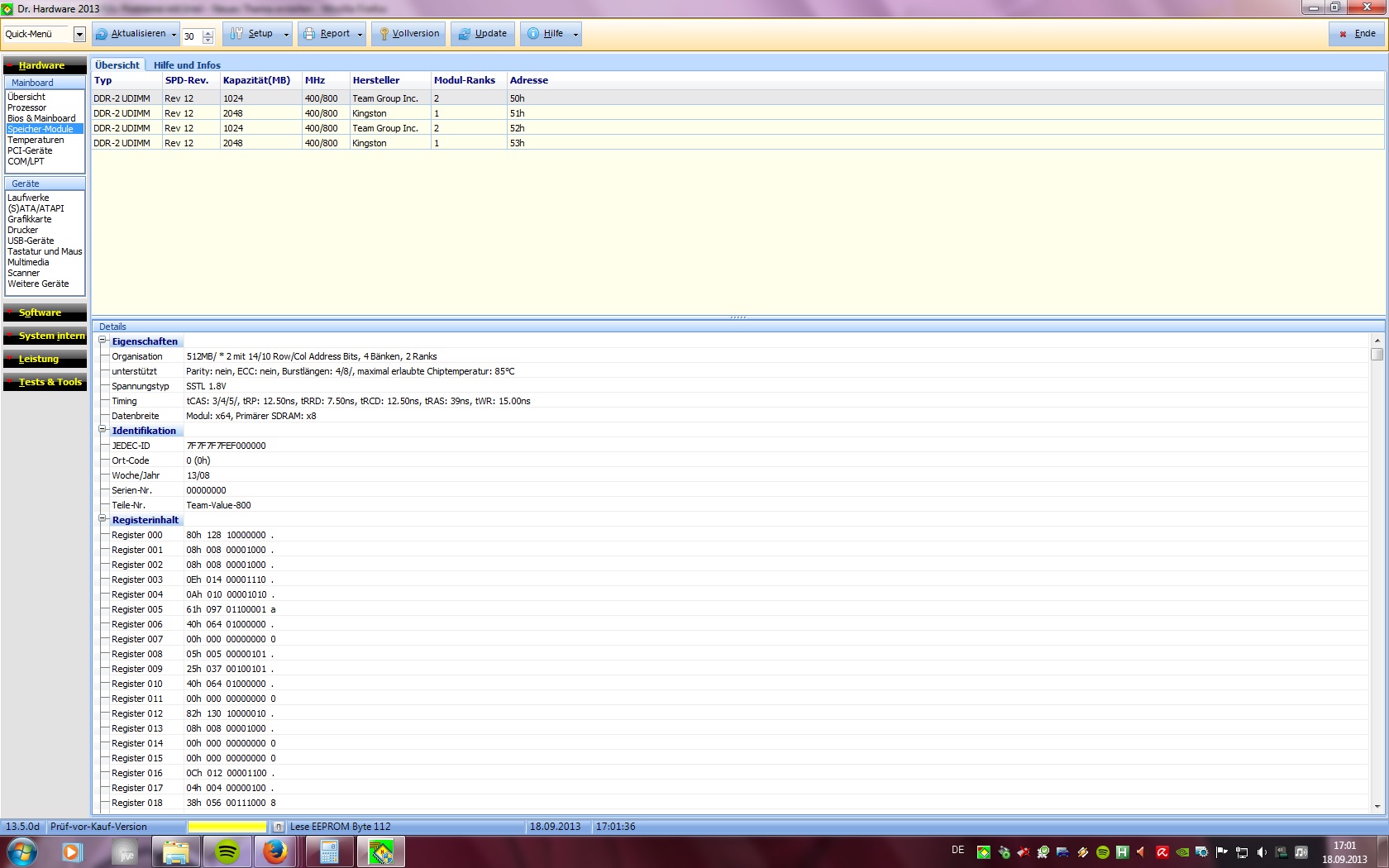Click the refresh interval field showing 30
The image size is (1389, 868).
pos(192,36)
